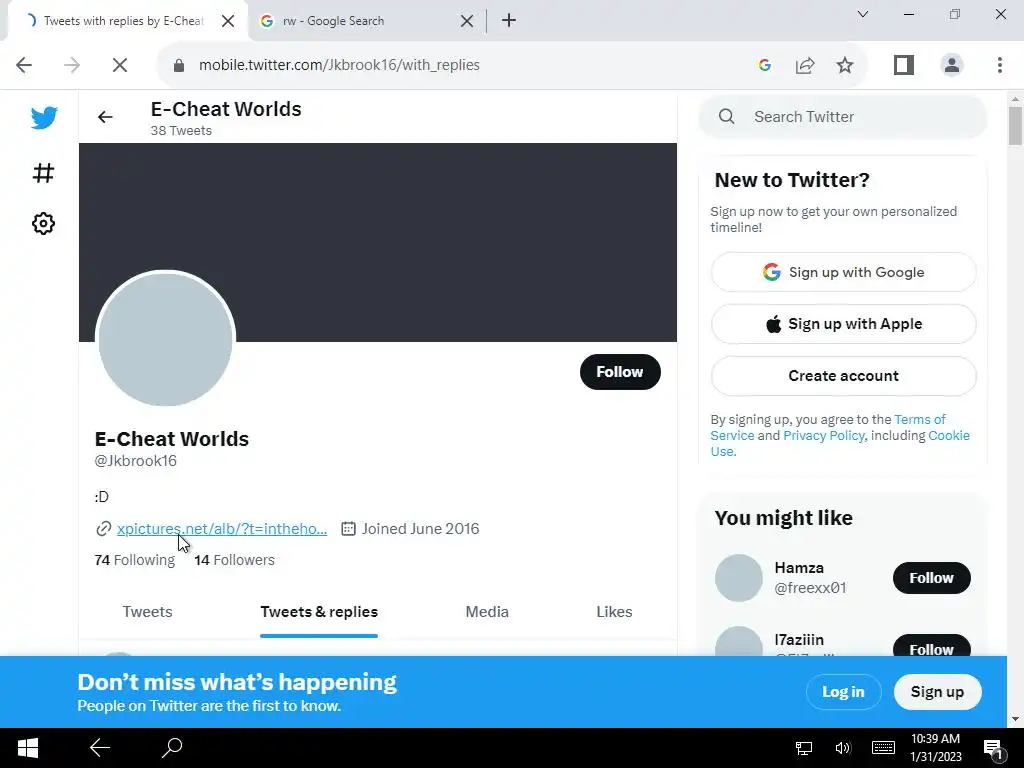Click the page vertical scrollbar thumb
This screenshot has width=1024, height=768.
tap(1014, 125)
